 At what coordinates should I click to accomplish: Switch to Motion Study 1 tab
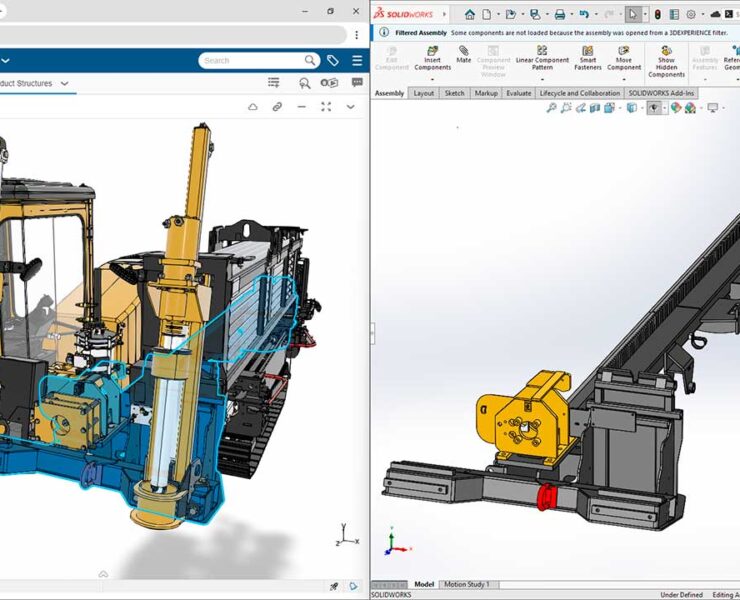[466, 584]
